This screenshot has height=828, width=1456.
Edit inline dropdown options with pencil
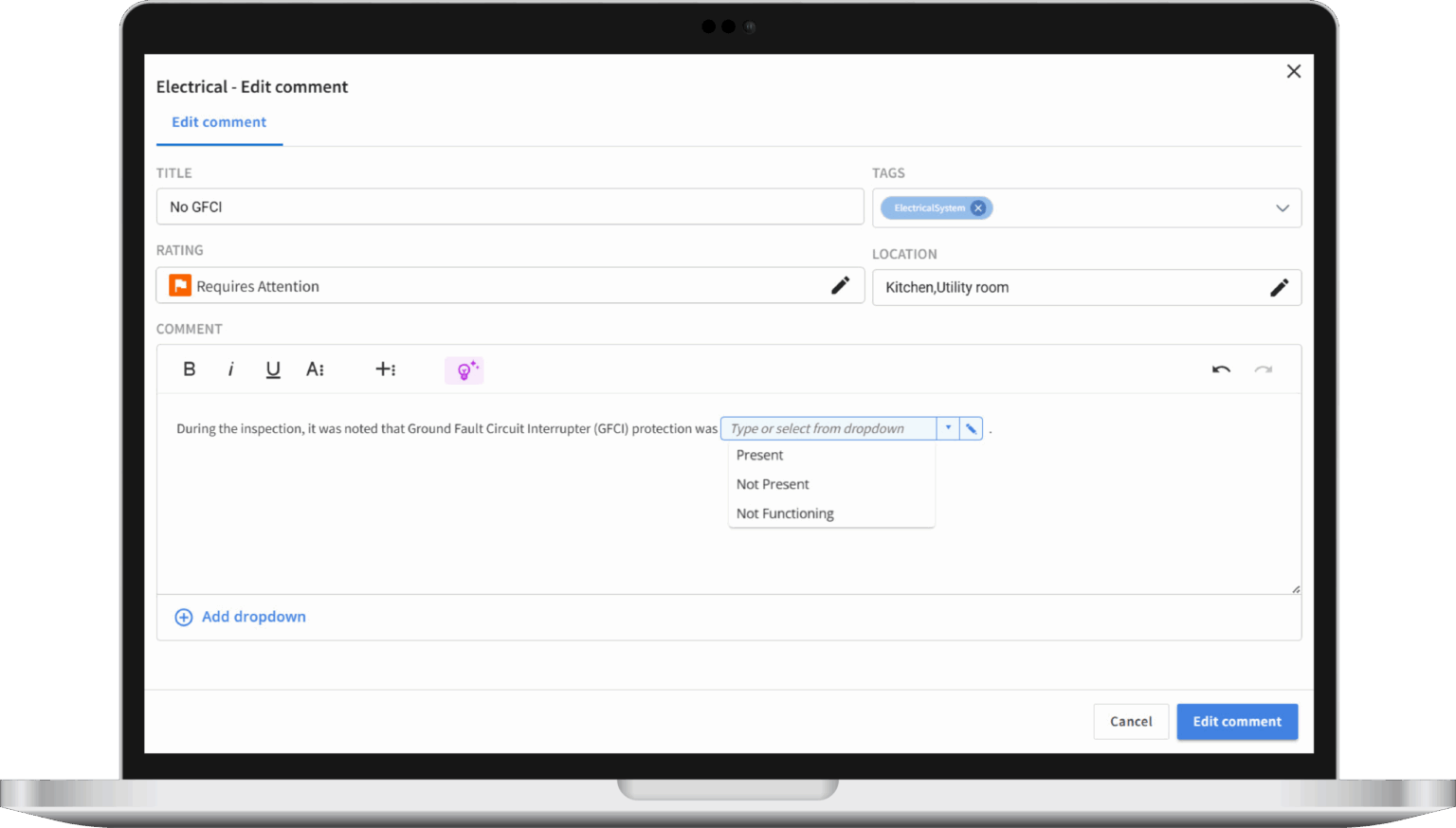click(971, 429)
